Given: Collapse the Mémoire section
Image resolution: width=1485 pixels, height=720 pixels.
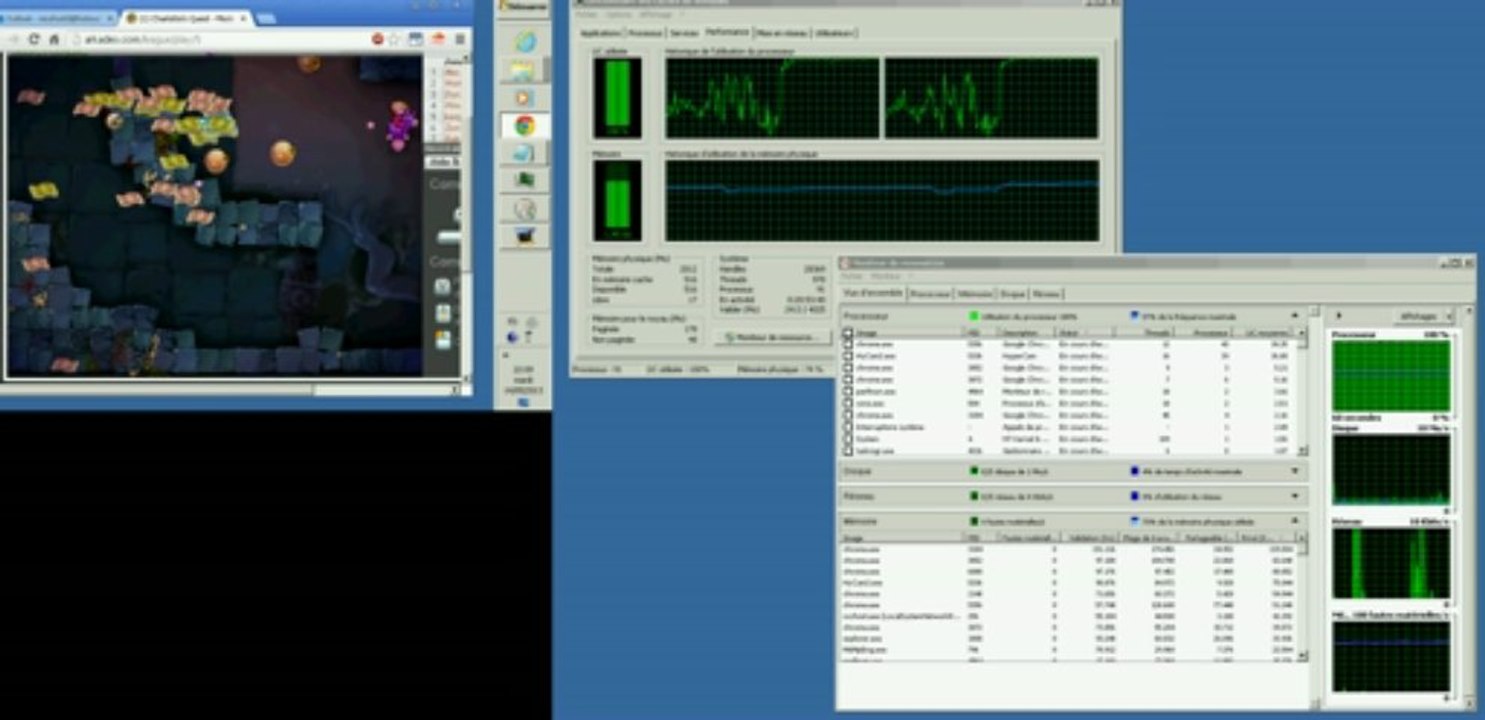Looking at the screenshot, I should 1296,521.
